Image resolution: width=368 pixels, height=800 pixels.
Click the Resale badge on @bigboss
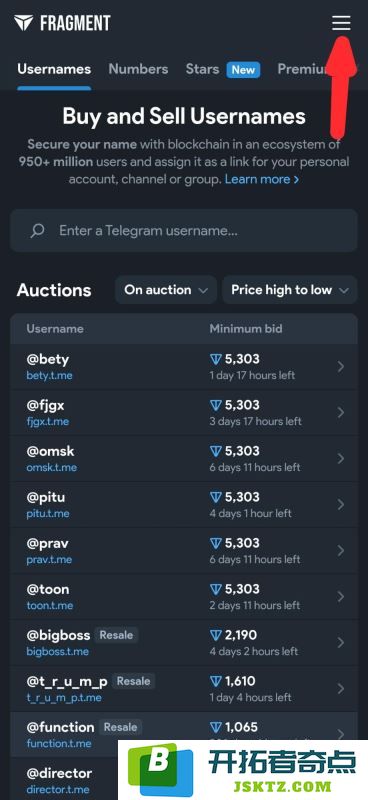(x=116, y=635)
